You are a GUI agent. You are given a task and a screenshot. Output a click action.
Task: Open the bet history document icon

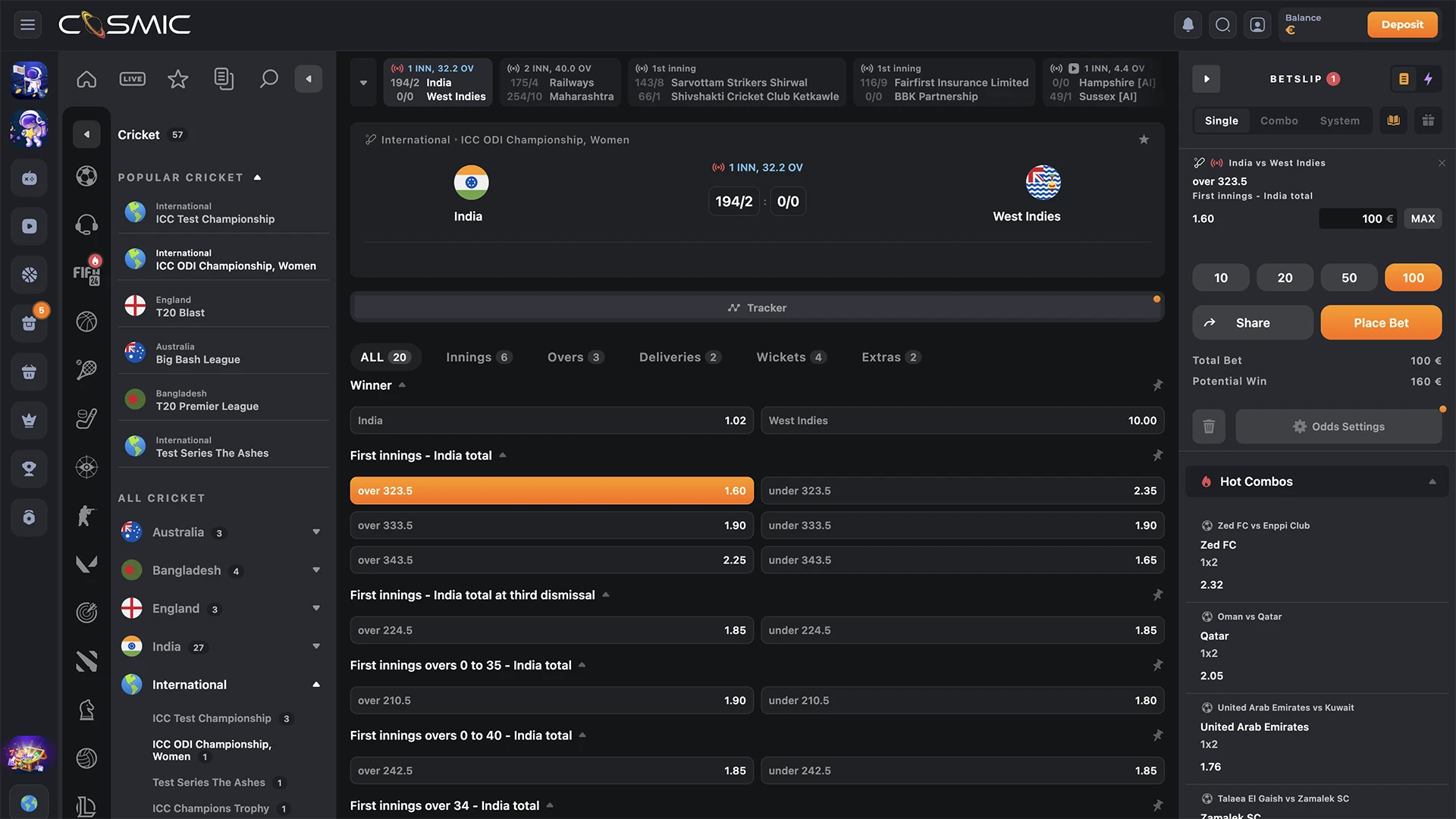(224, 79)
